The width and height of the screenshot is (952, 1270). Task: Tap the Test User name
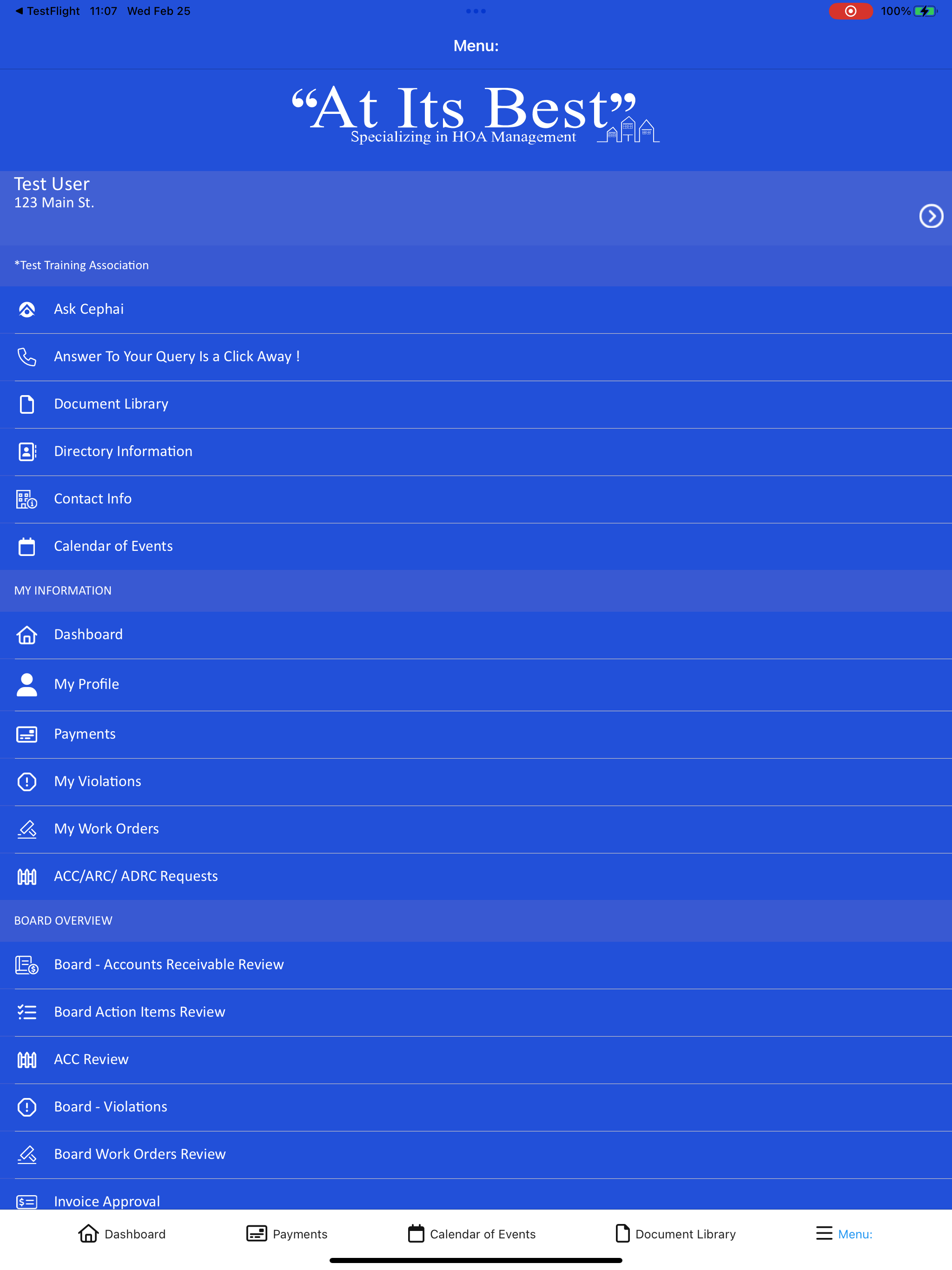tap(52, 184)
